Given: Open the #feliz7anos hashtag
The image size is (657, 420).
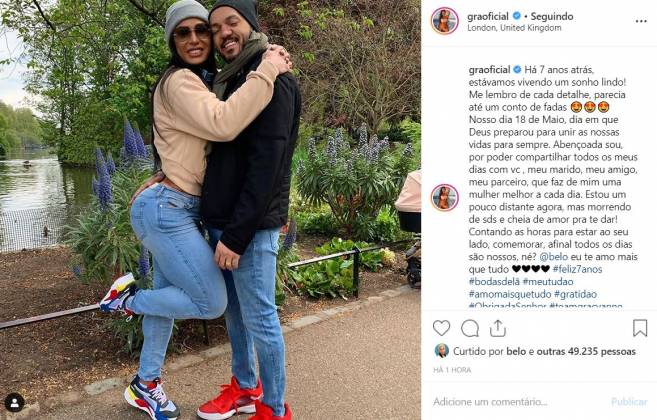Looking at the screenshot, I should [577, 269].
